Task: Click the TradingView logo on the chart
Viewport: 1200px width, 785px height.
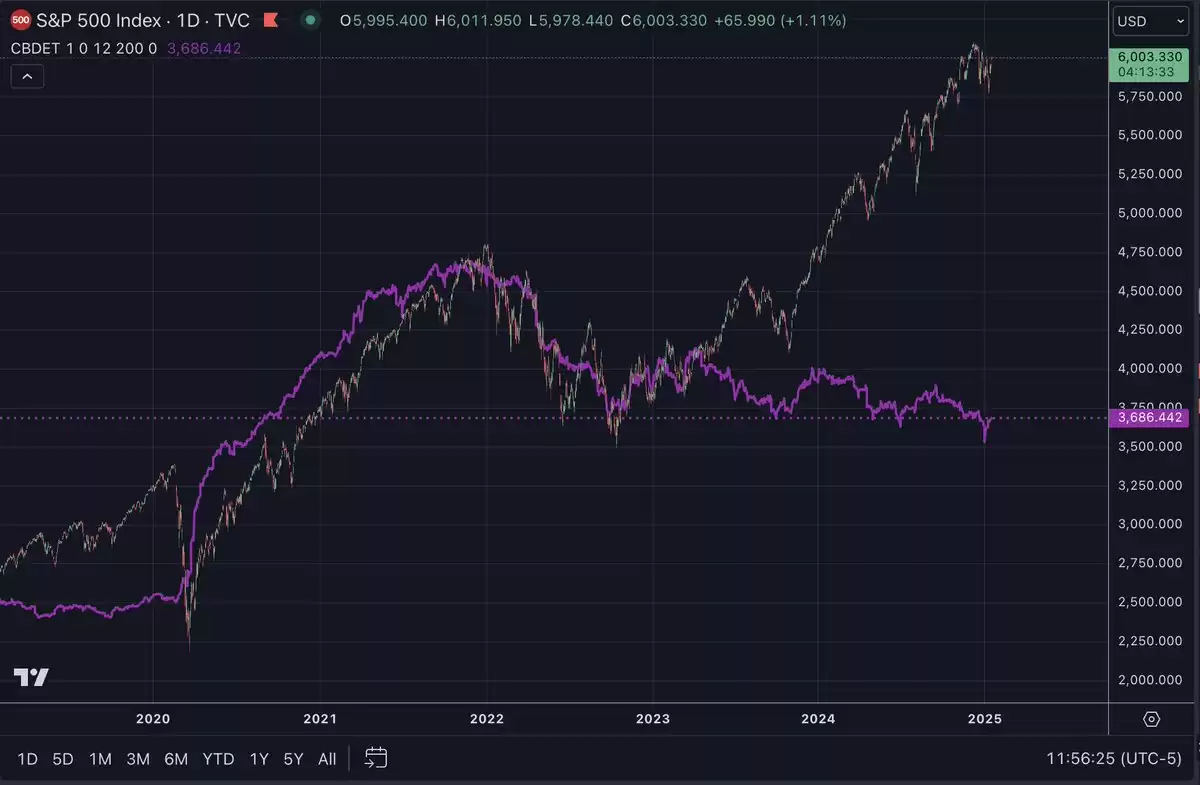Action: click(x=31, y=677)
